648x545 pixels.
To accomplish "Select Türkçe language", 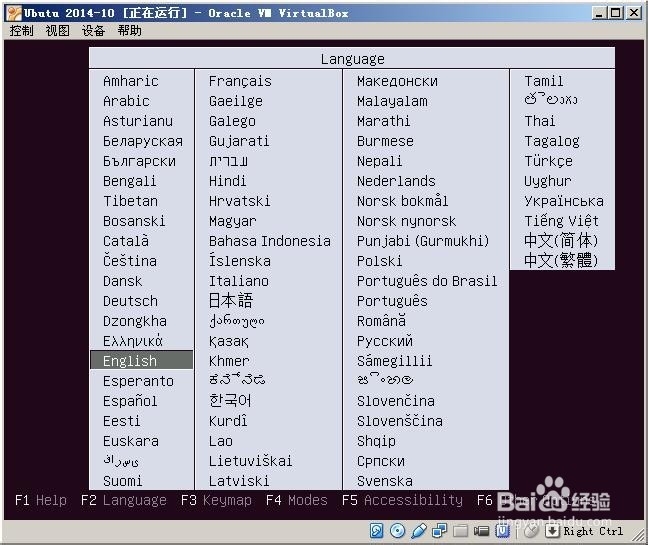I will (x=548, y=161).
